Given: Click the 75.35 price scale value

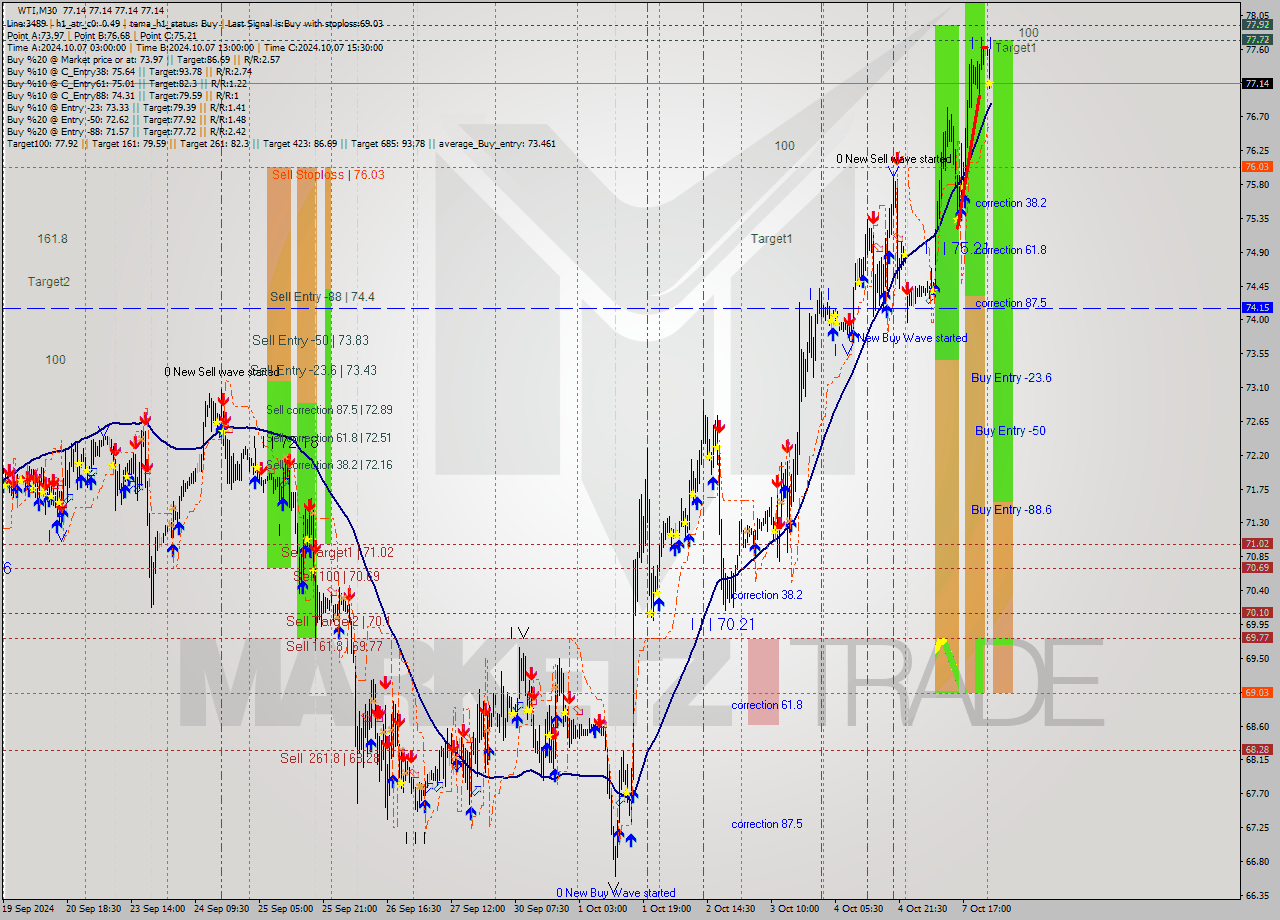Looking at the screenshot, I should click(1257, 218).
